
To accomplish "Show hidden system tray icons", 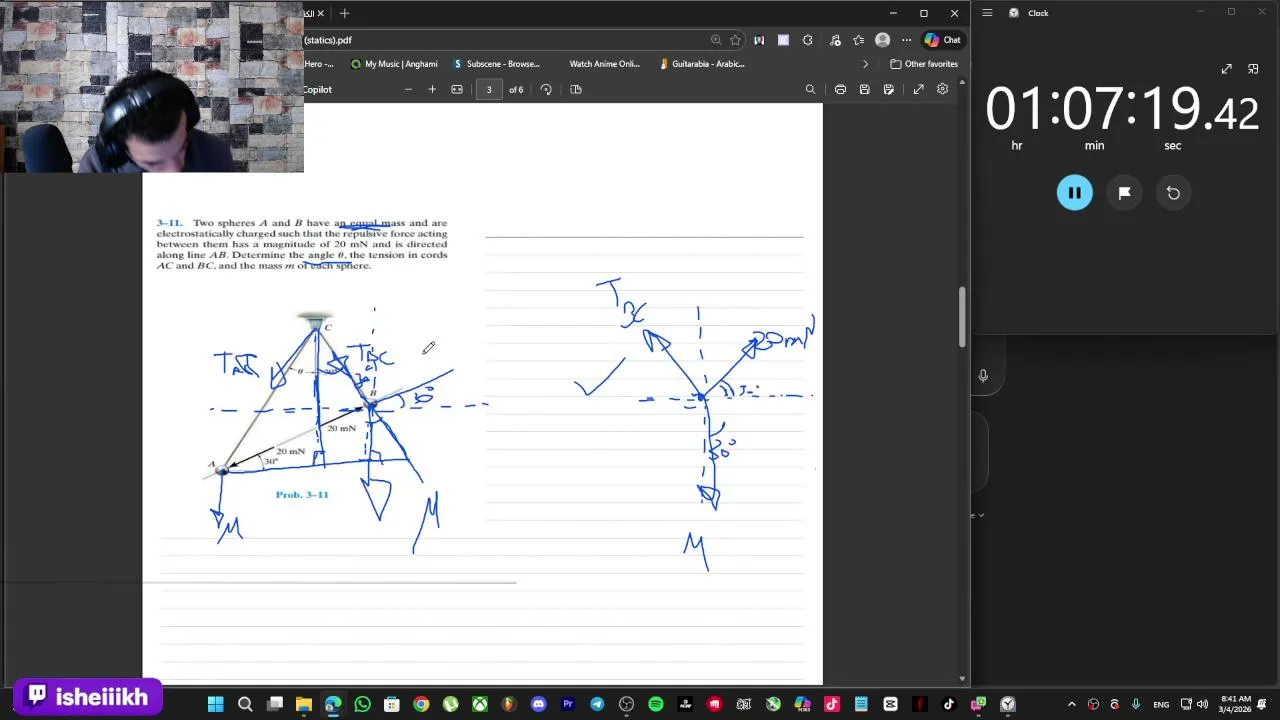I will point(1071,704).
